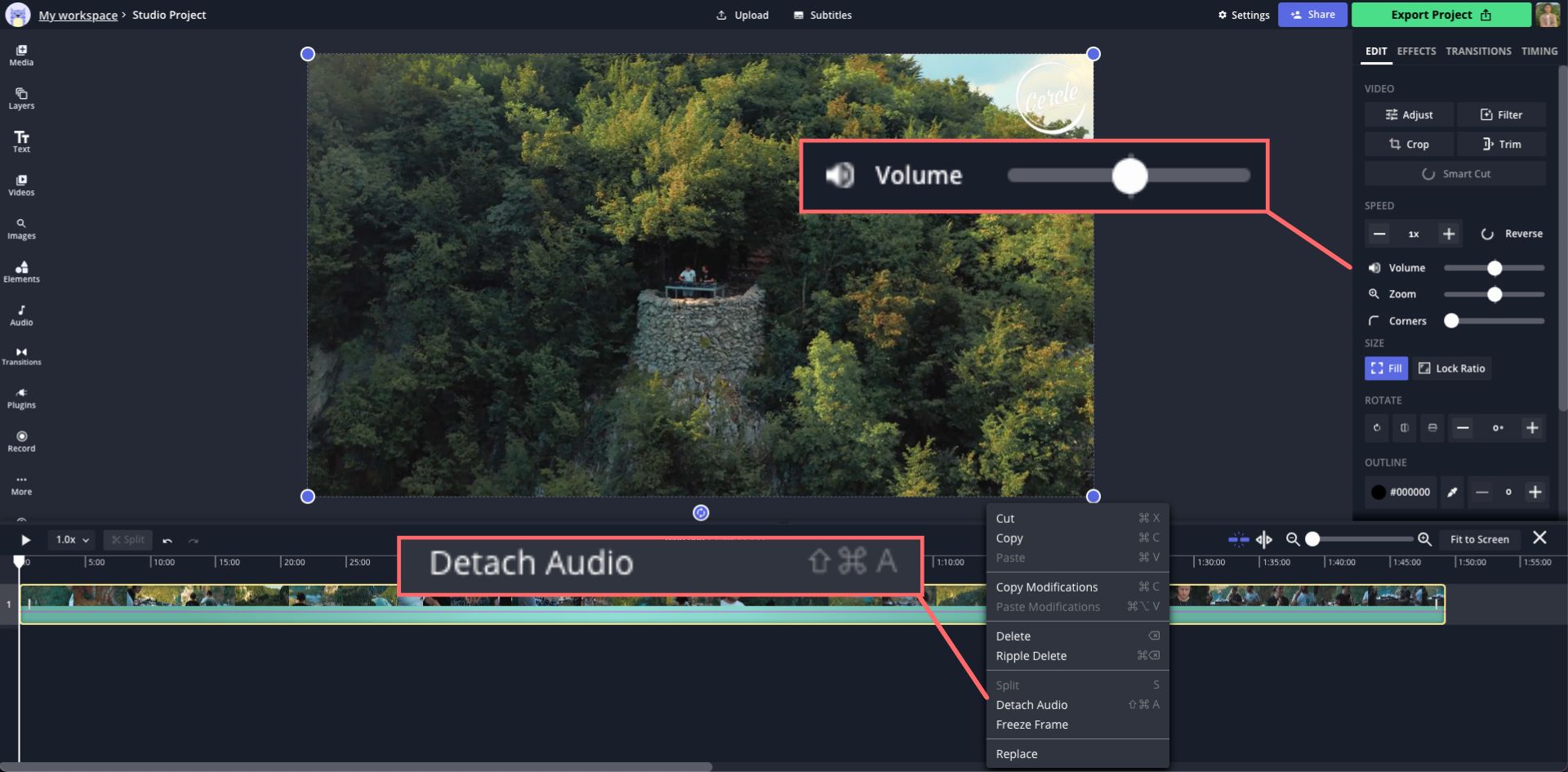Open the Media panel in sidebar
The width and height of the screenshot is (1568, 772).
pyautogui.click(x=21, y=55)
